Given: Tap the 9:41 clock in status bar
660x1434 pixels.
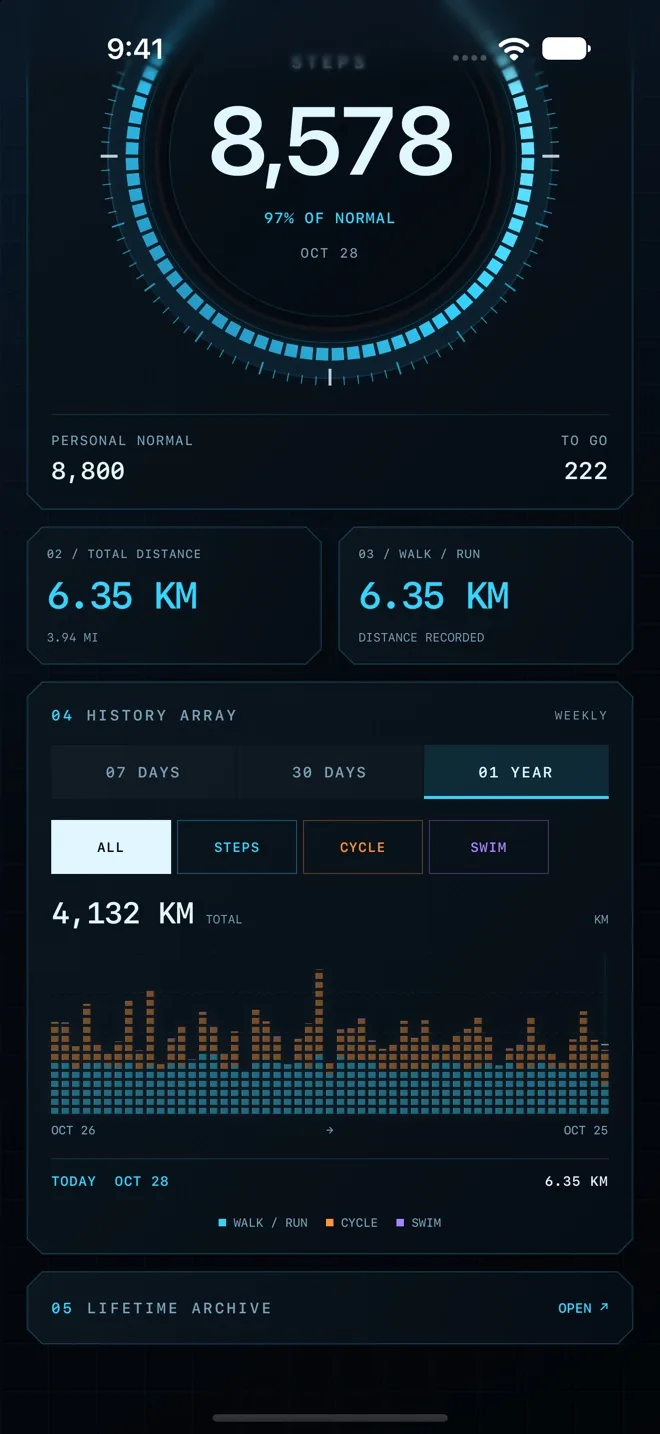Looking at the screenshot, I should (x=135, y=49).
